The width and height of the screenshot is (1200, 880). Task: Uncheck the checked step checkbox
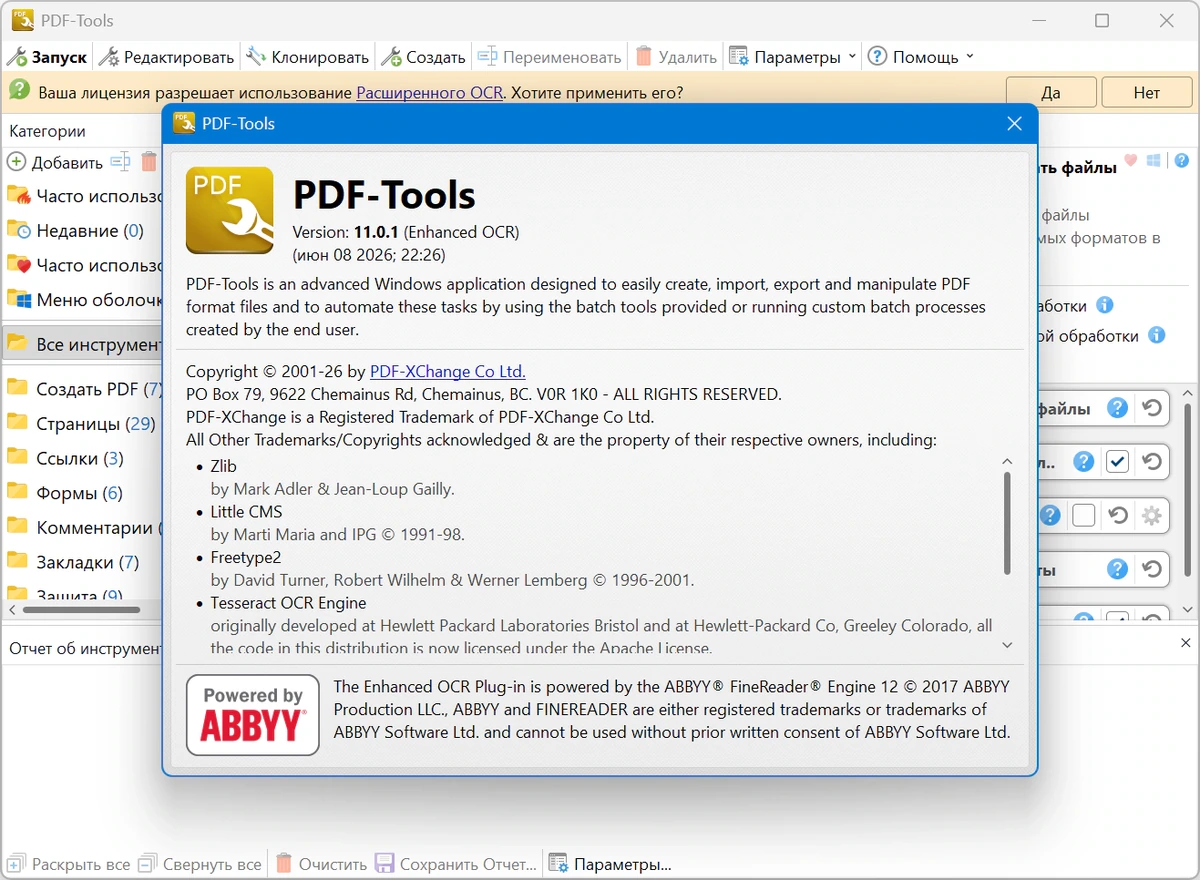coord(1118,462)
